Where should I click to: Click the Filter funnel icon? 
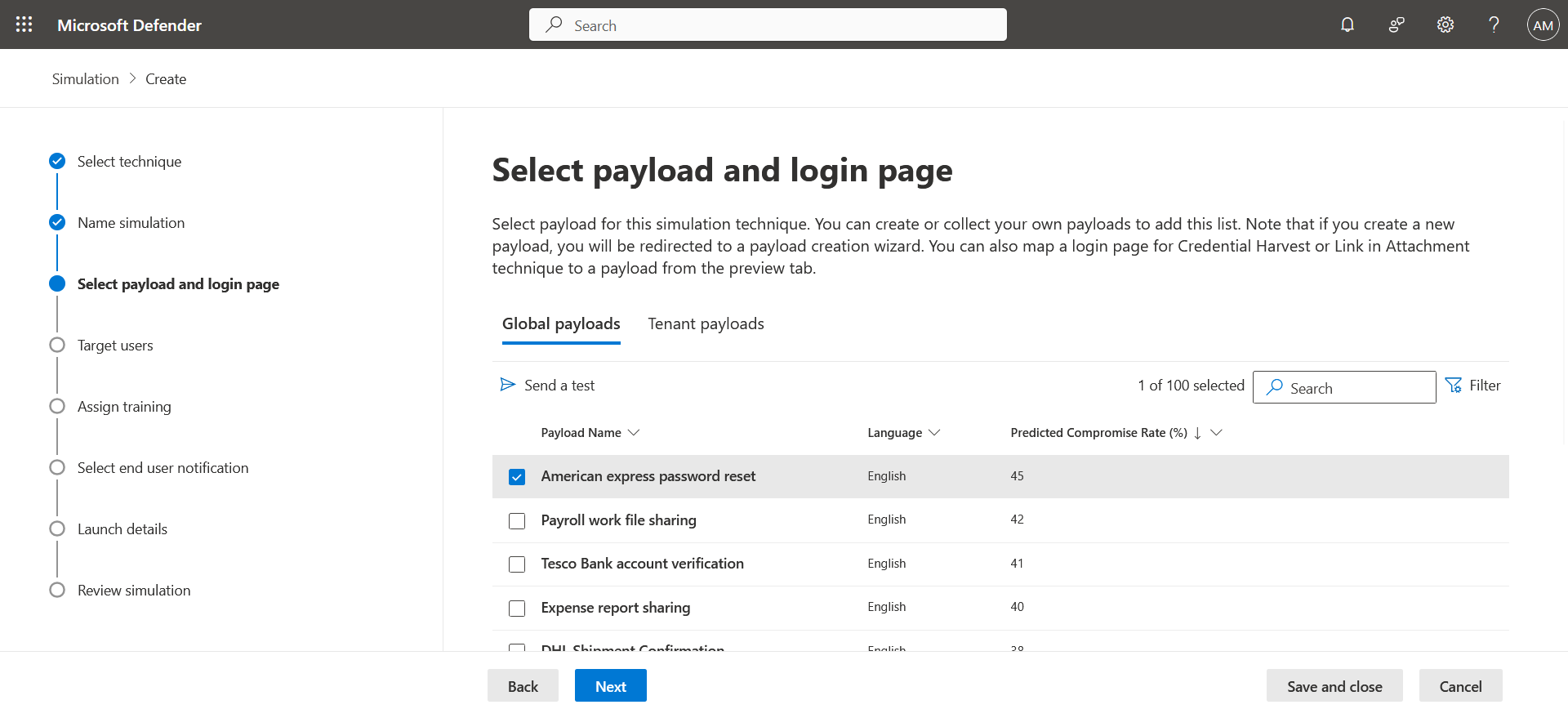tap(1454, 385)
